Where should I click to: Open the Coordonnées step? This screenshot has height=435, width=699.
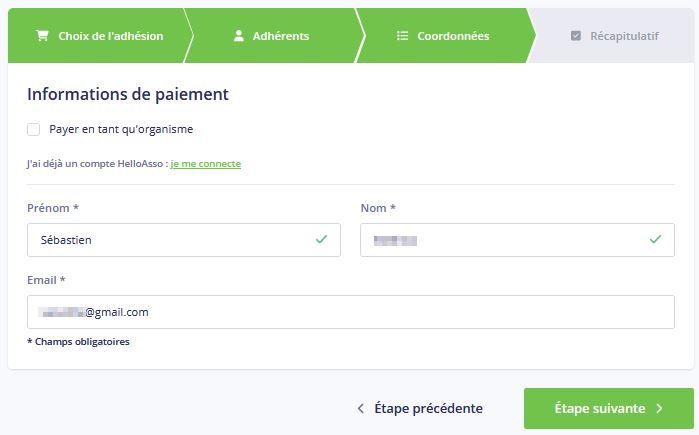[x=443, y=36]
